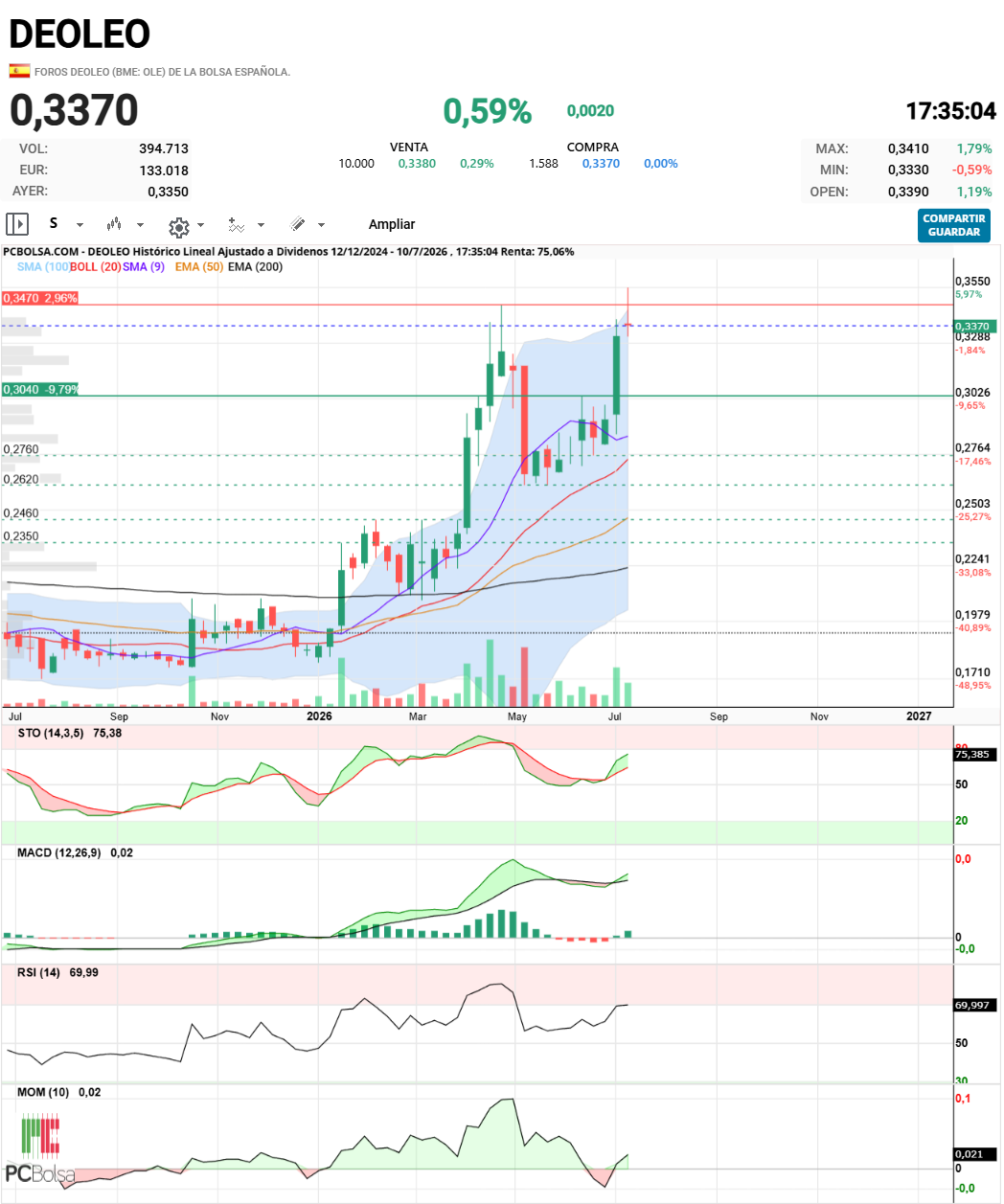Click the MAX value 0,3410
Screen dimensions: 1004x1204
tap(908, 148)
